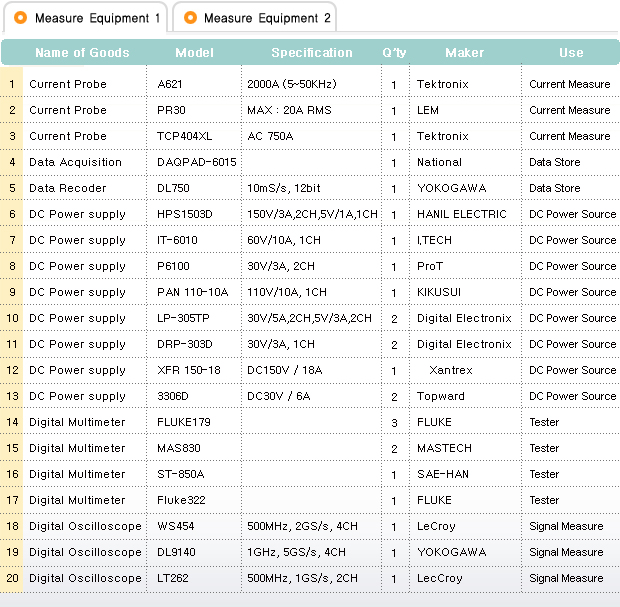The image size is (620, 607).
Task: Select model DAQPAD-6015 cell
Action: pos(197,162)
